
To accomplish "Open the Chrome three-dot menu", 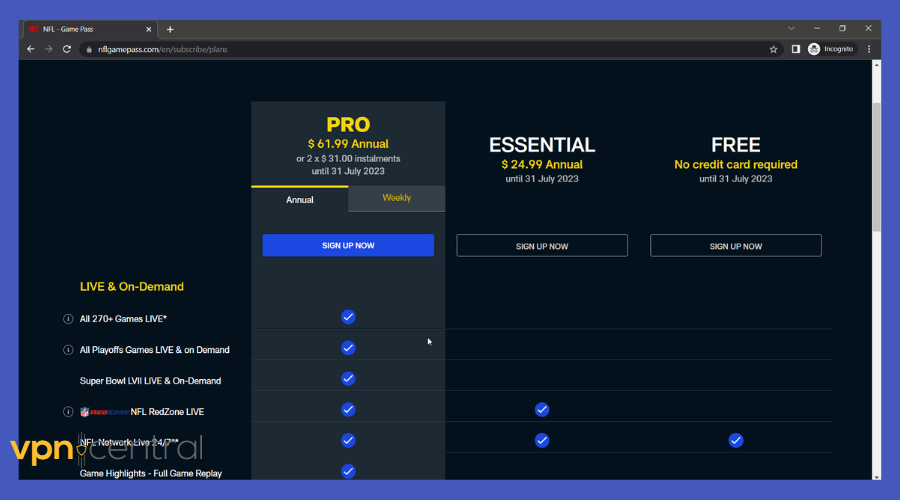I will [868, 49].
